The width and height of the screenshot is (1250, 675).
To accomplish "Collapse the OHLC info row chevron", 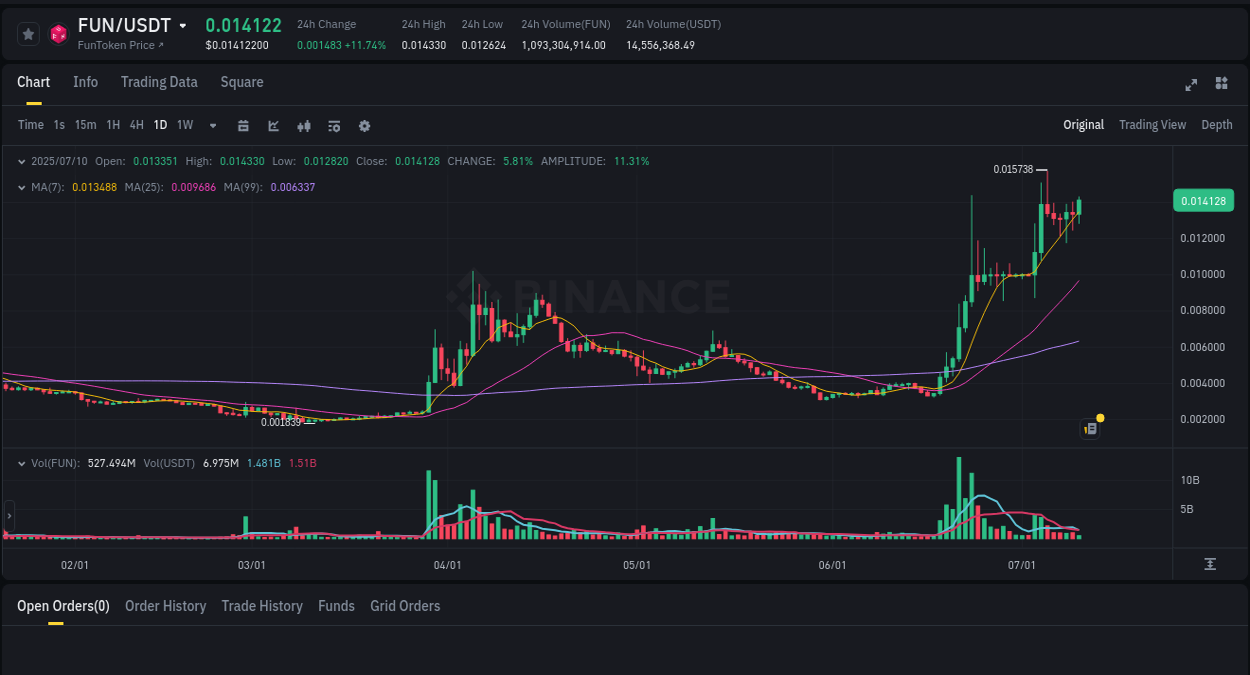I will (x=22, y=160).
